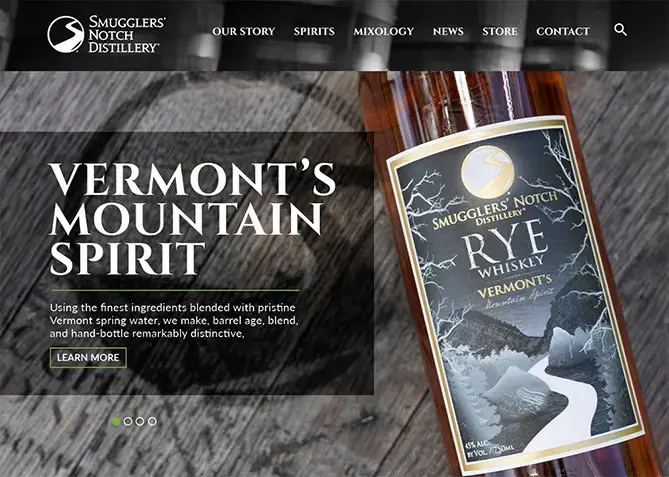Image resolution: width=669 pixels, height=477 pixels.
Task: Open the Contact page
Action: tap(563, 32)
